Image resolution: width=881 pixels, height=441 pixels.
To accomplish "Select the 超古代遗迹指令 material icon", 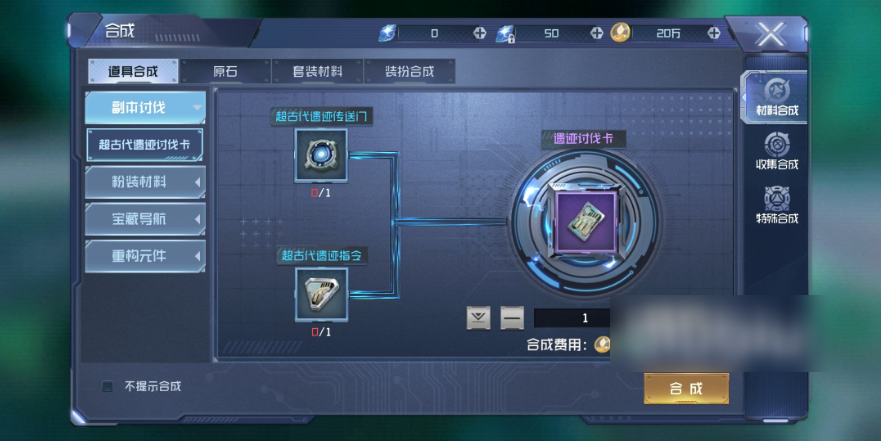I will [321, 294].
